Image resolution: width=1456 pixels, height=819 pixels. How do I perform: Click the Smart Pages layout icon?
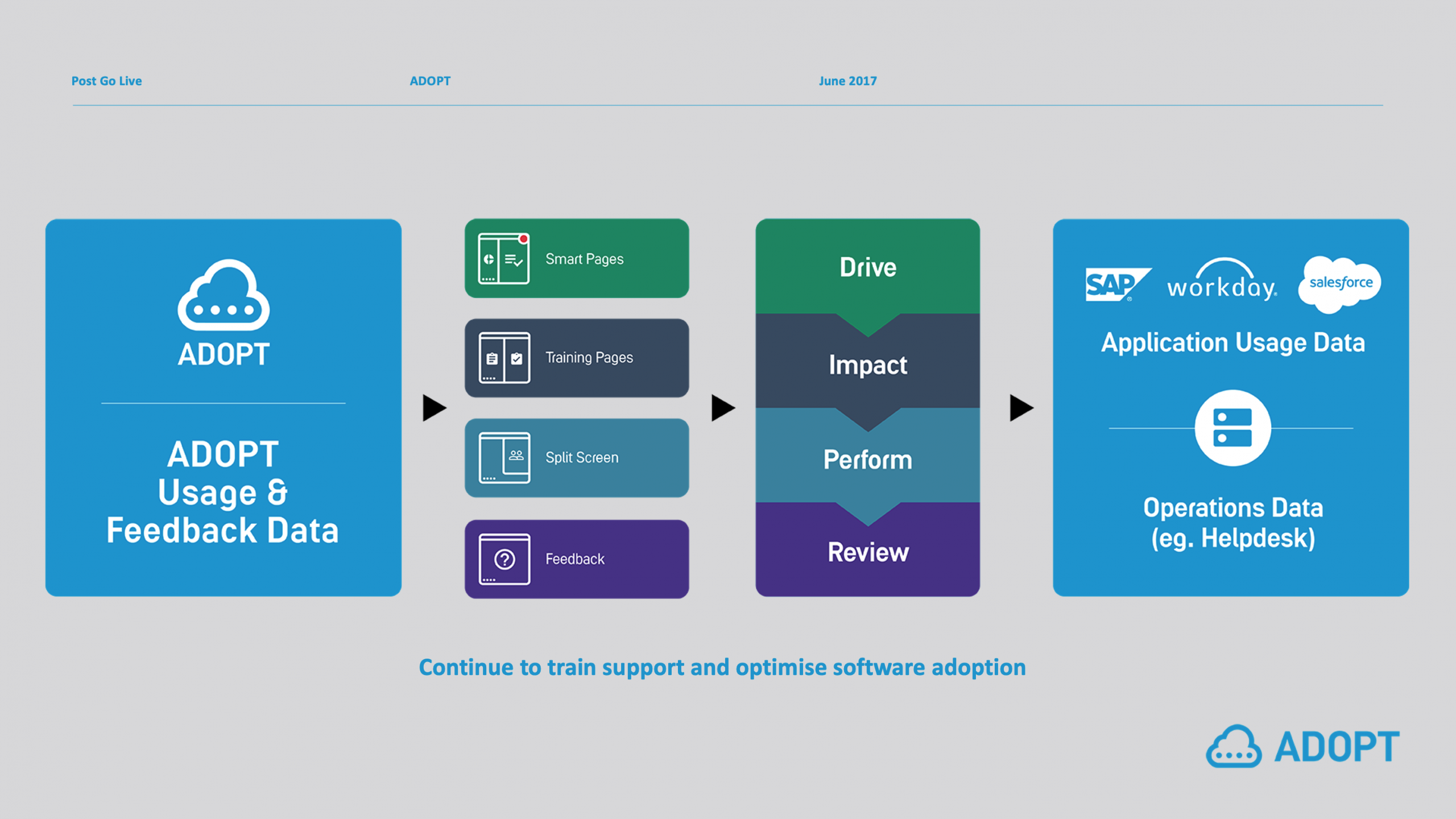point(504,259)
